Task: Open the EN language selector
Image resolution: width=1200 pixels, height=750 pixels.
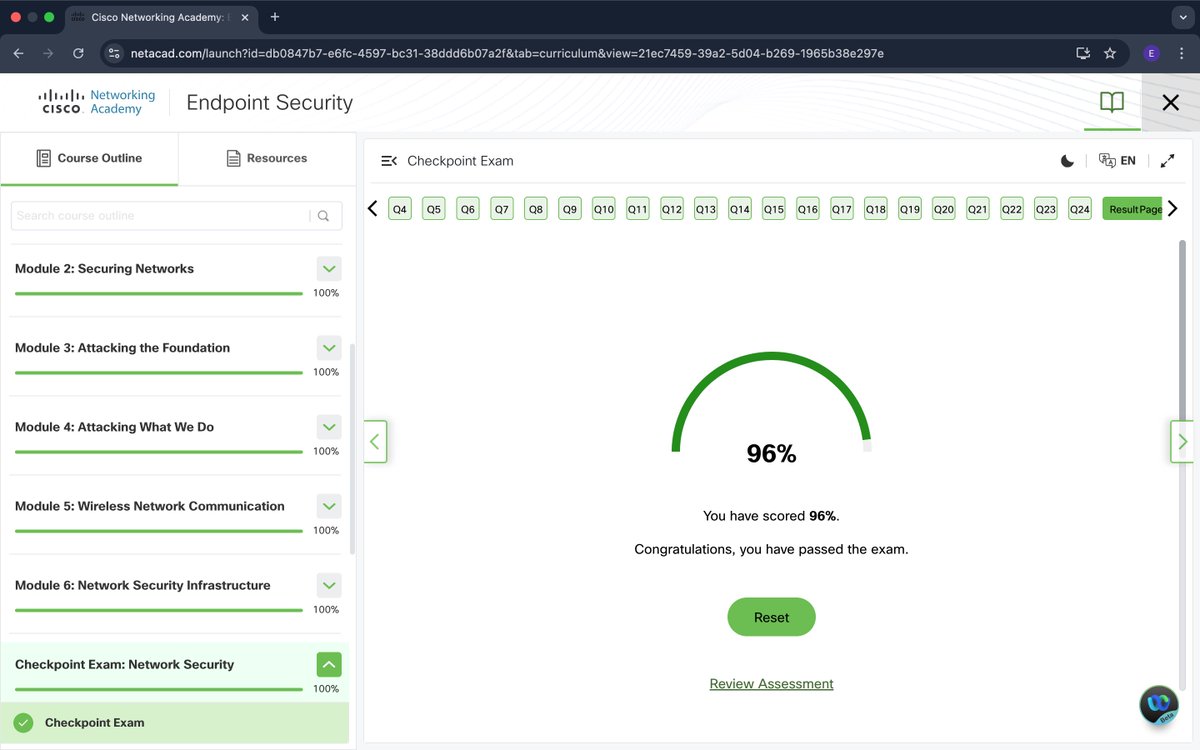Action: (x=1117, y=160)
